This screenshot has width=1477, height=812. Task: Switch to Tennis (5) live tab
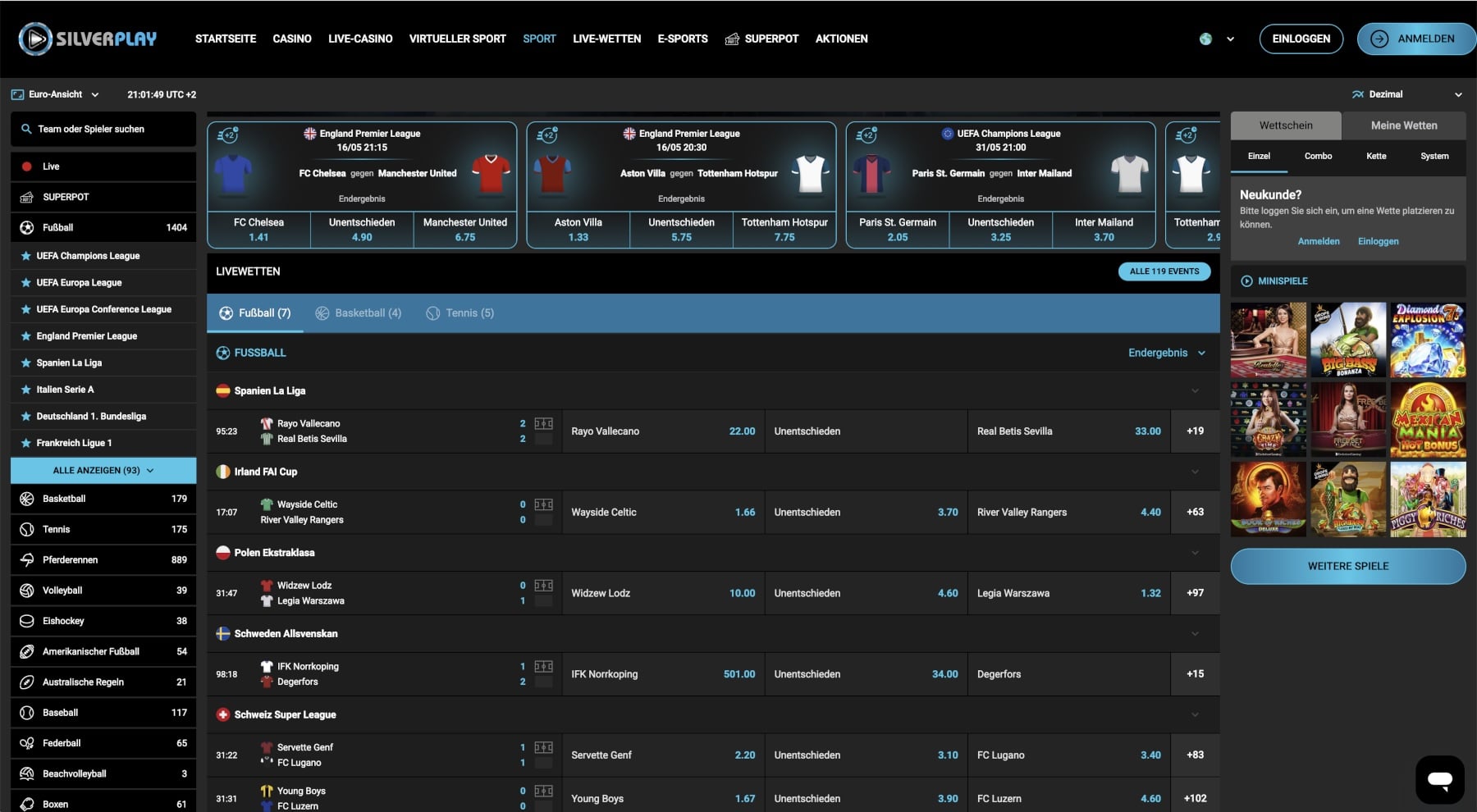coord(460,313)
